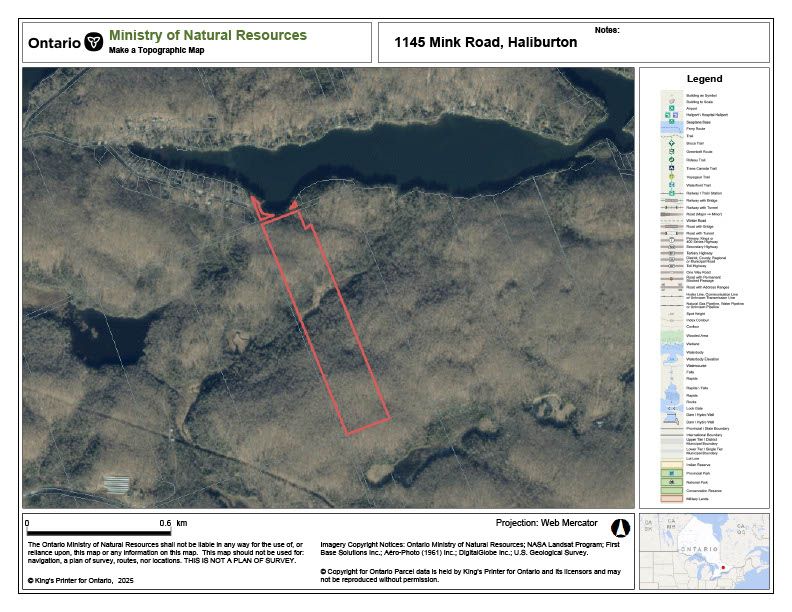Click the Legend heading
The height and width of the screenshot is (612, 792).
pyautogui.click(x=704, y=79)
